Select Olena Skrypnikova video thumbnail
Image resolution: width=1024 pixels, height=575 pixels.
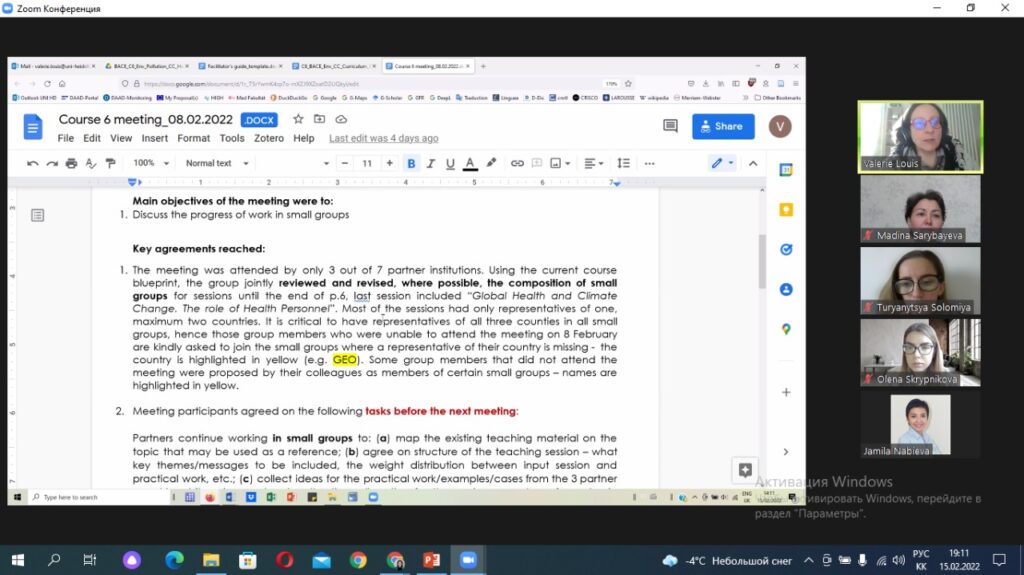tap(920, 352)
